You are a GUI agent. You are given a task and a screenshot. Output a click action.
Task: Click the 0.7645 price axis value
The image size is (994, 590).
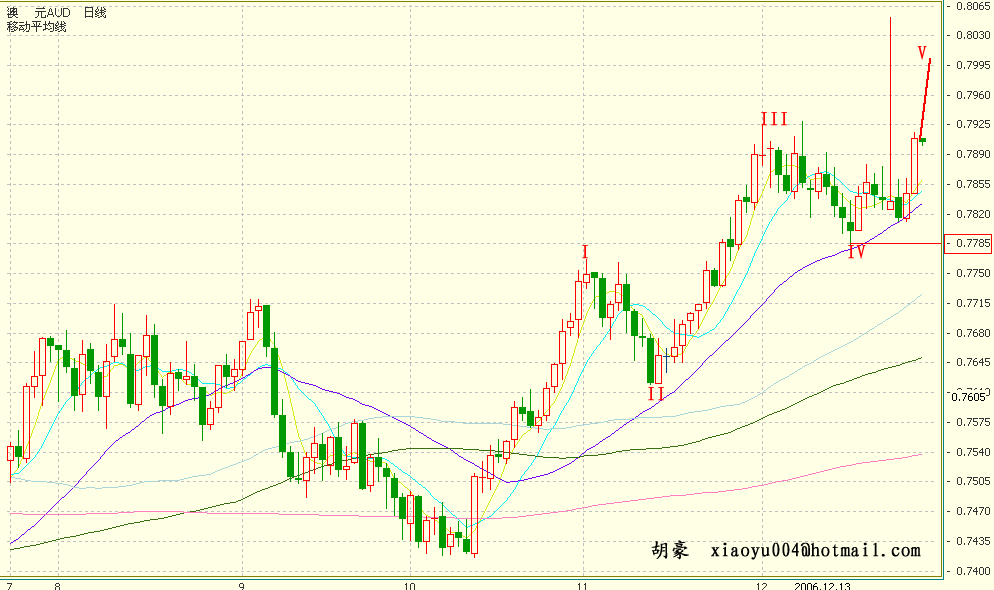click(973, 362)
